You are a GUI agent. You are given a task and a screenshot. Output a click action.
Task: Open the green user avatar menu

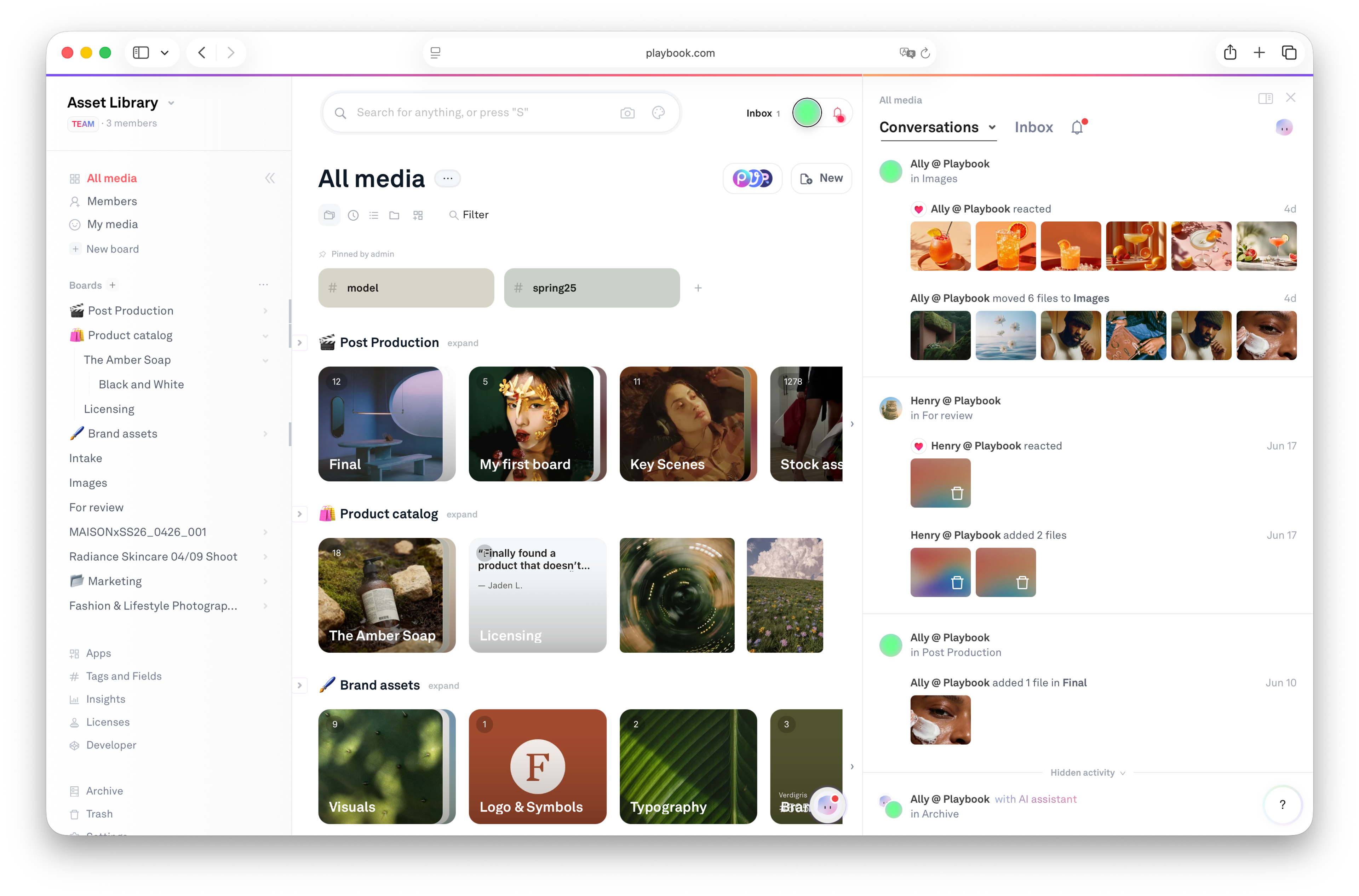(x=806, y=112)
